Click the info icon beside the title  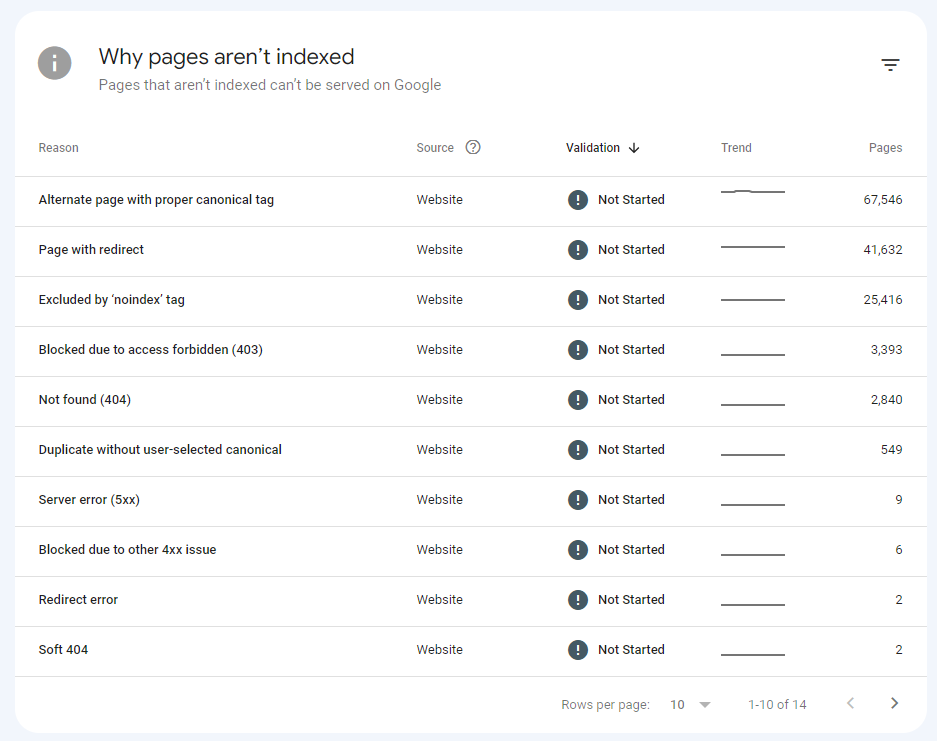pos(55,62)
